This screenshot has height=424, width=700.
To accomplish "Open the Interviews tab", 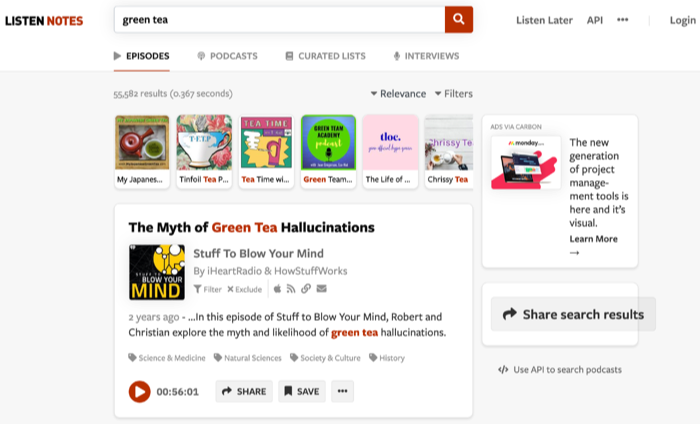I will (x=426, y=56).
